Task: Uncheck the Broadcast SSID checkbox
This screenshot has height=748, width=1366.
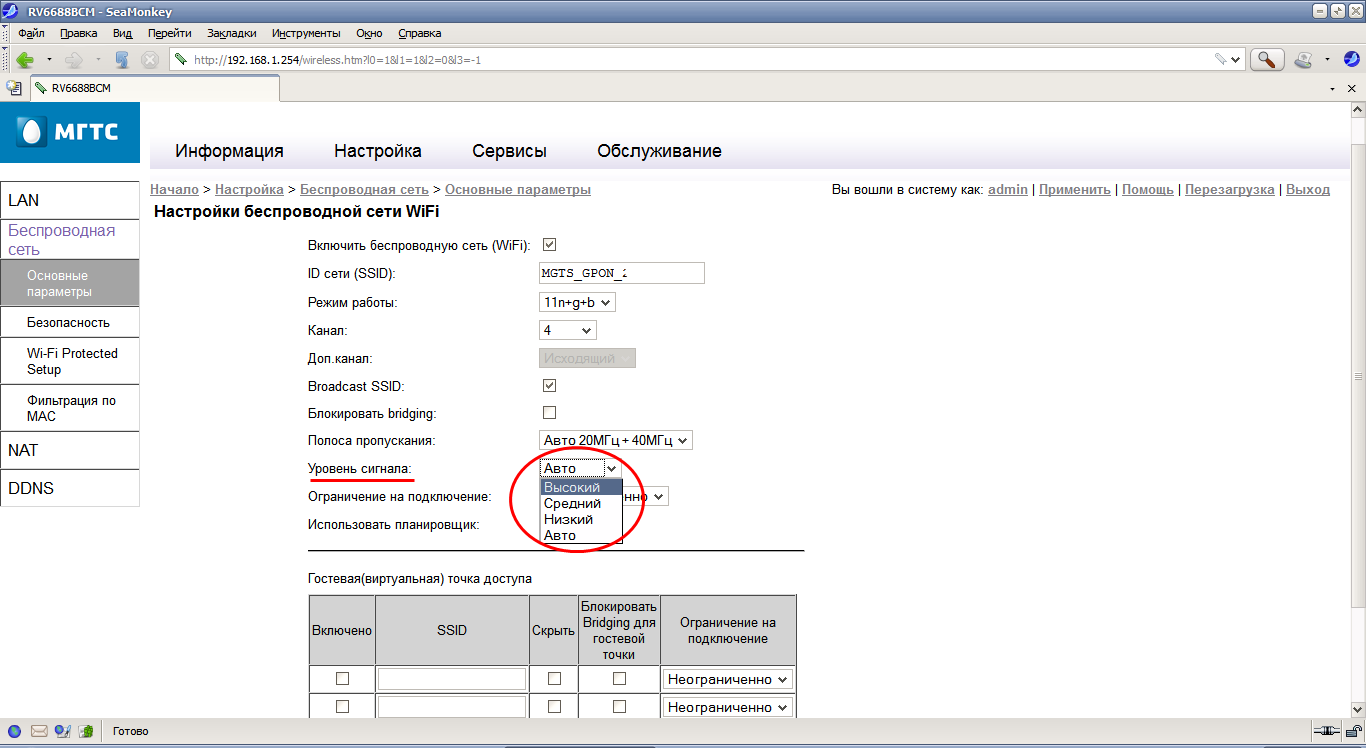Action: 549,386
